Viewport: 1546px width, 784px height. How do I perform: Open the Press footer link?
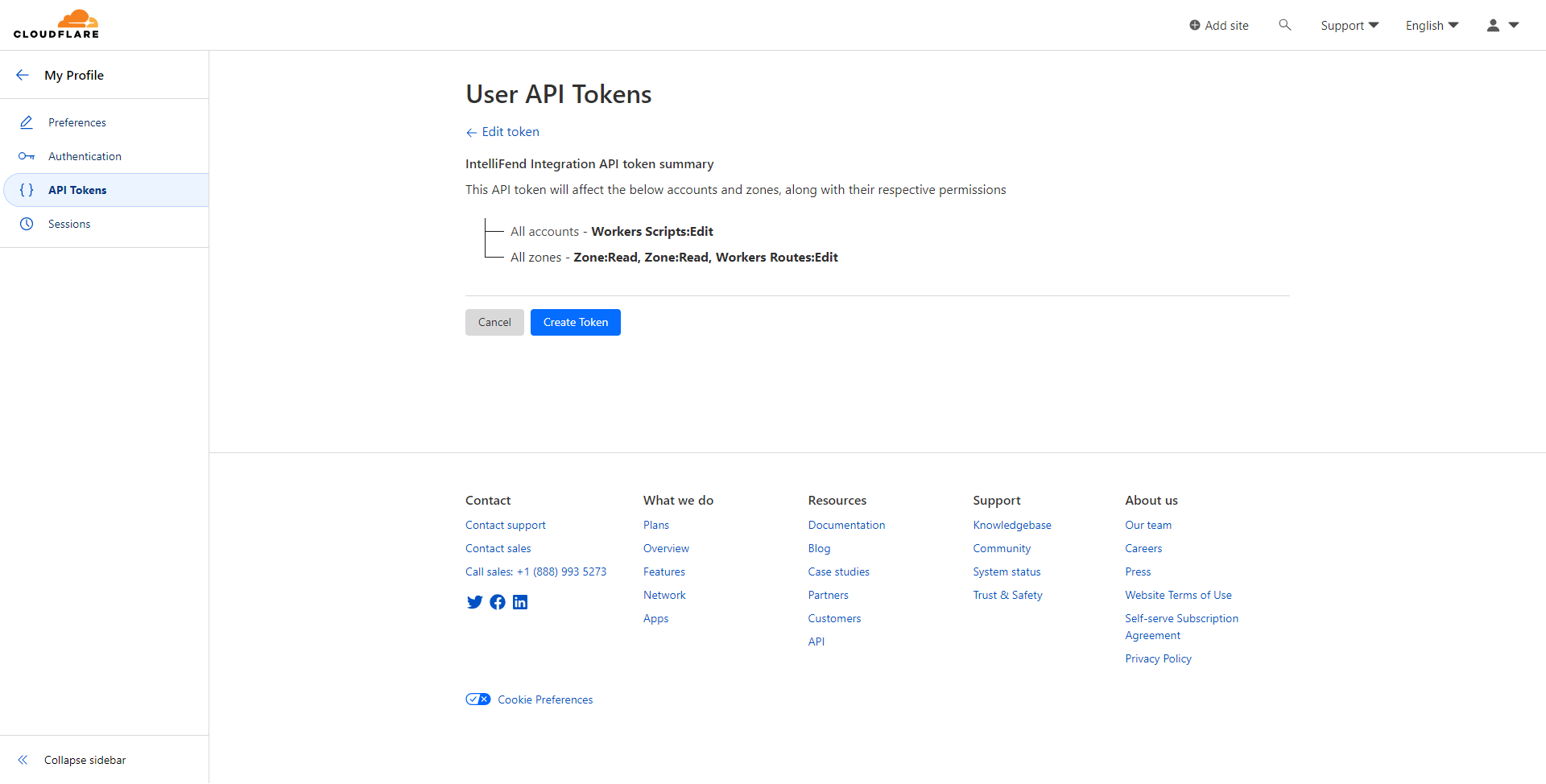pos(1138,571)
